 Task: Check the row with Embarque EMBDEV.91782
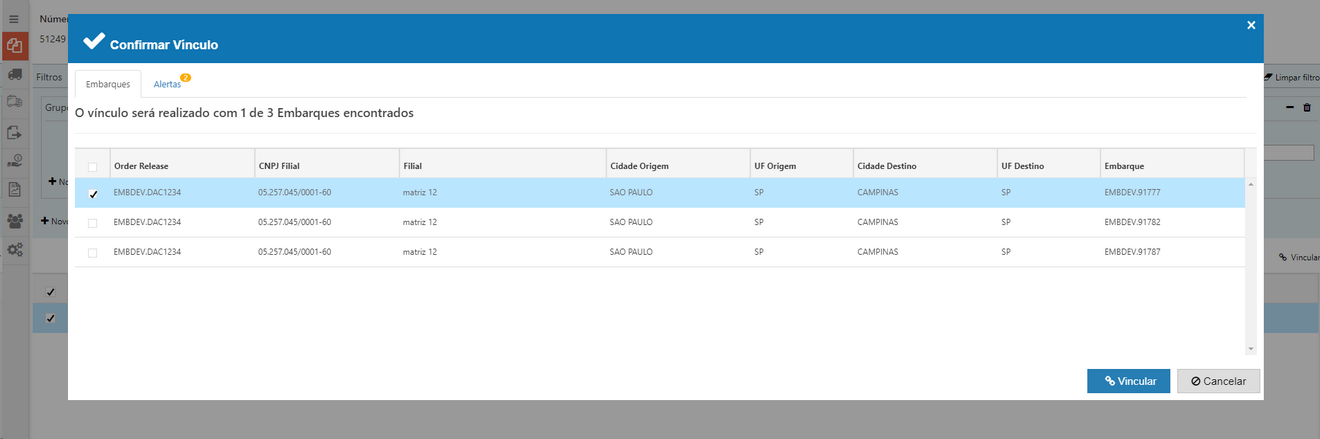click(93, 222)
